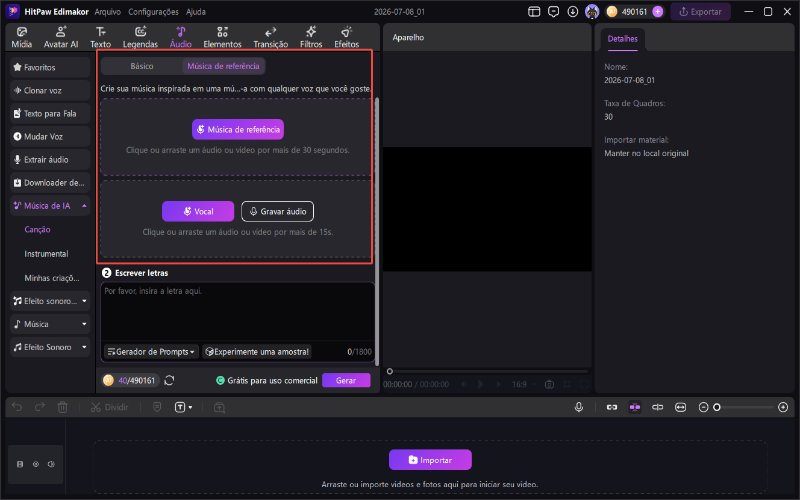Click the redo arrow
The image size is (800, 500).
pyautogui.click(x=40, y=407)
